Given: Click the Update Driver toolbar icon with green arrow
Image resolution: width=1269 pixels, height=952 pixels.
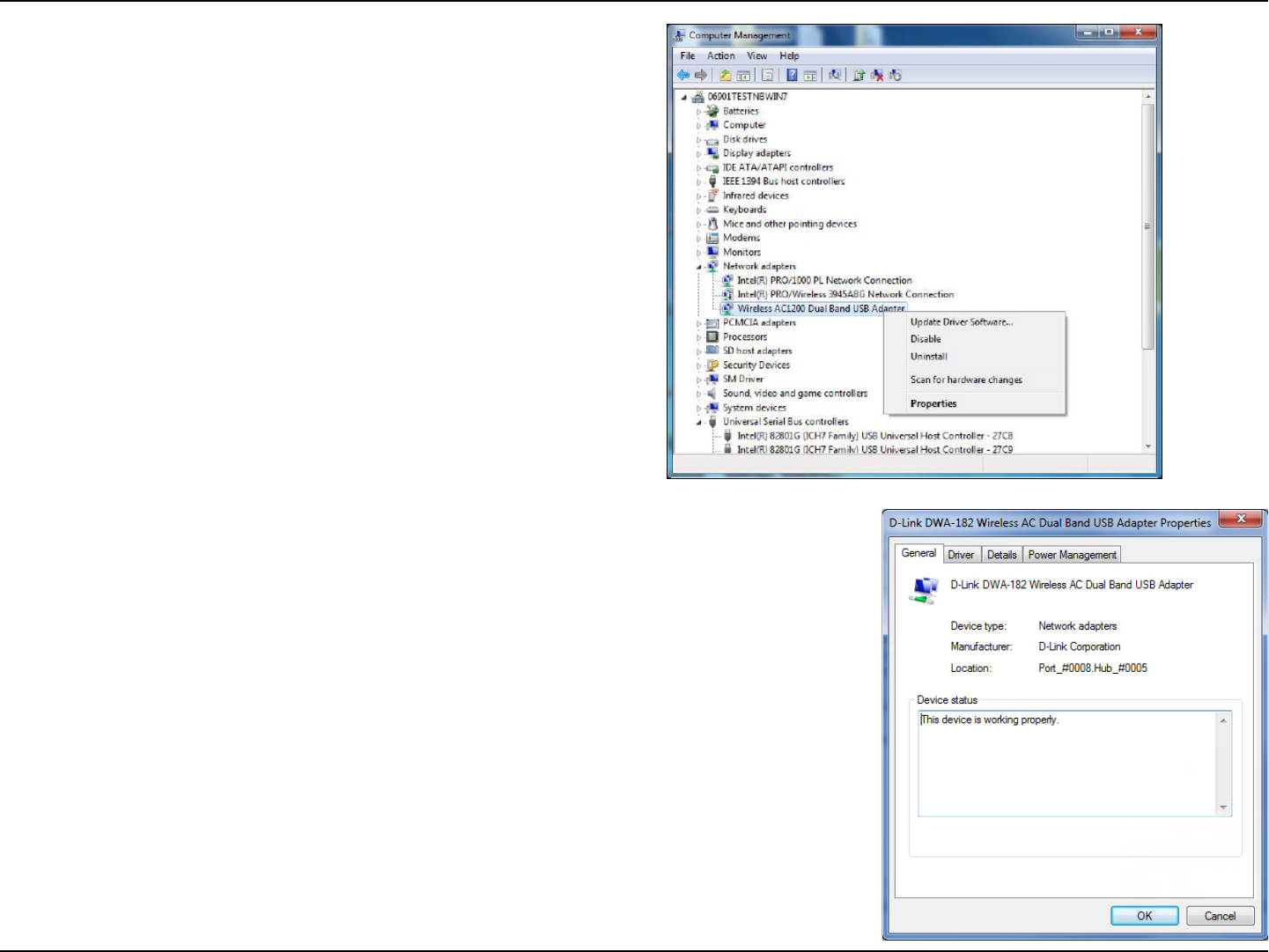Looking at the screenshot, I should [x=859, y=76].
